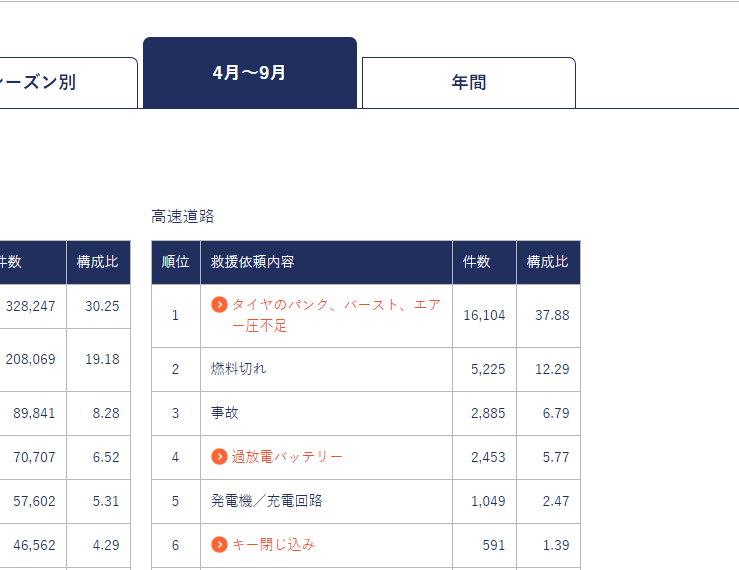
Task: Click the 発電機／充電回路 entry
Action: pos(267,501)
